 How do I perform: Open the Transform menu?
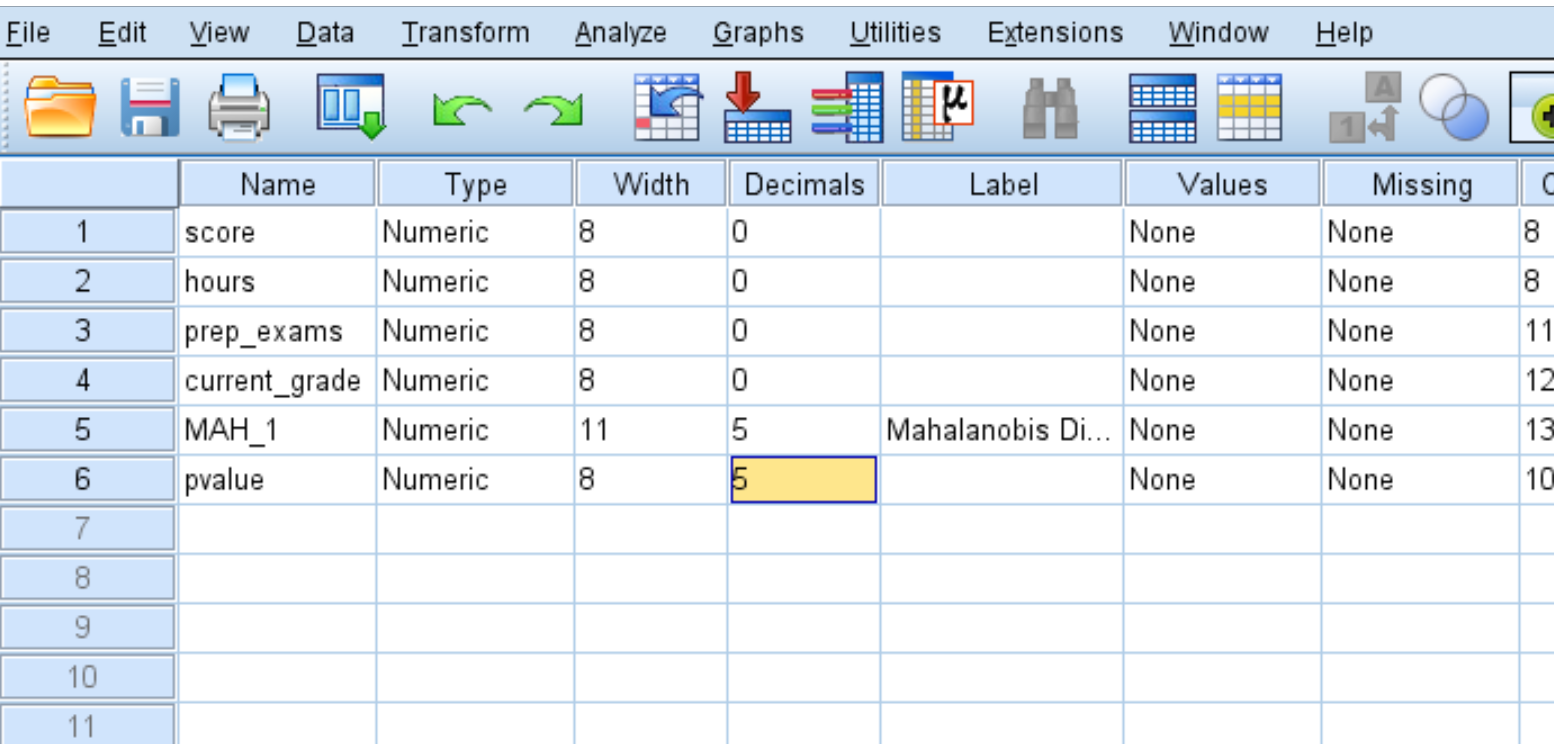[x=465, y=33]
